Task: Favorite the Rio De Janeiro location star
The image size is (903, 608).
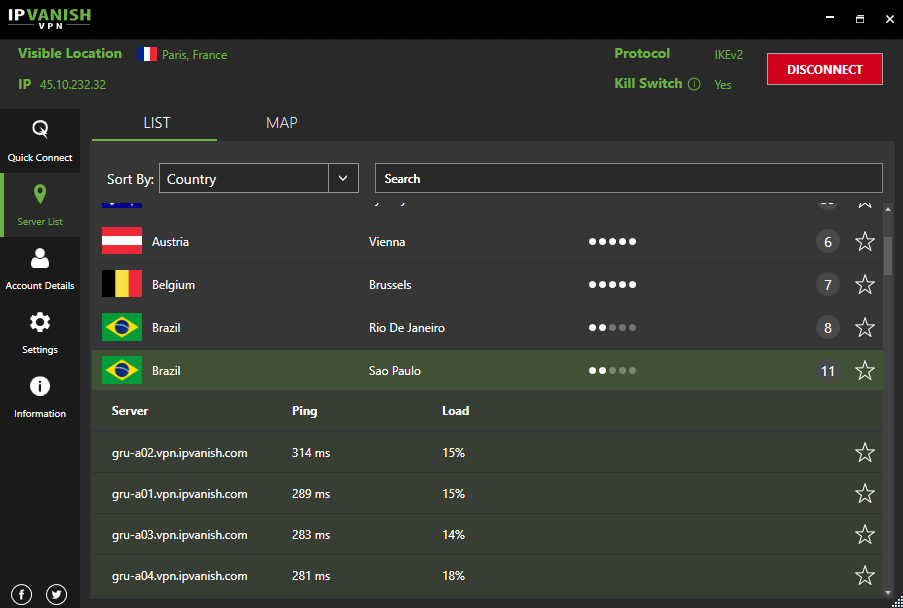Action: pyautogui.click(x=864, y=328)
